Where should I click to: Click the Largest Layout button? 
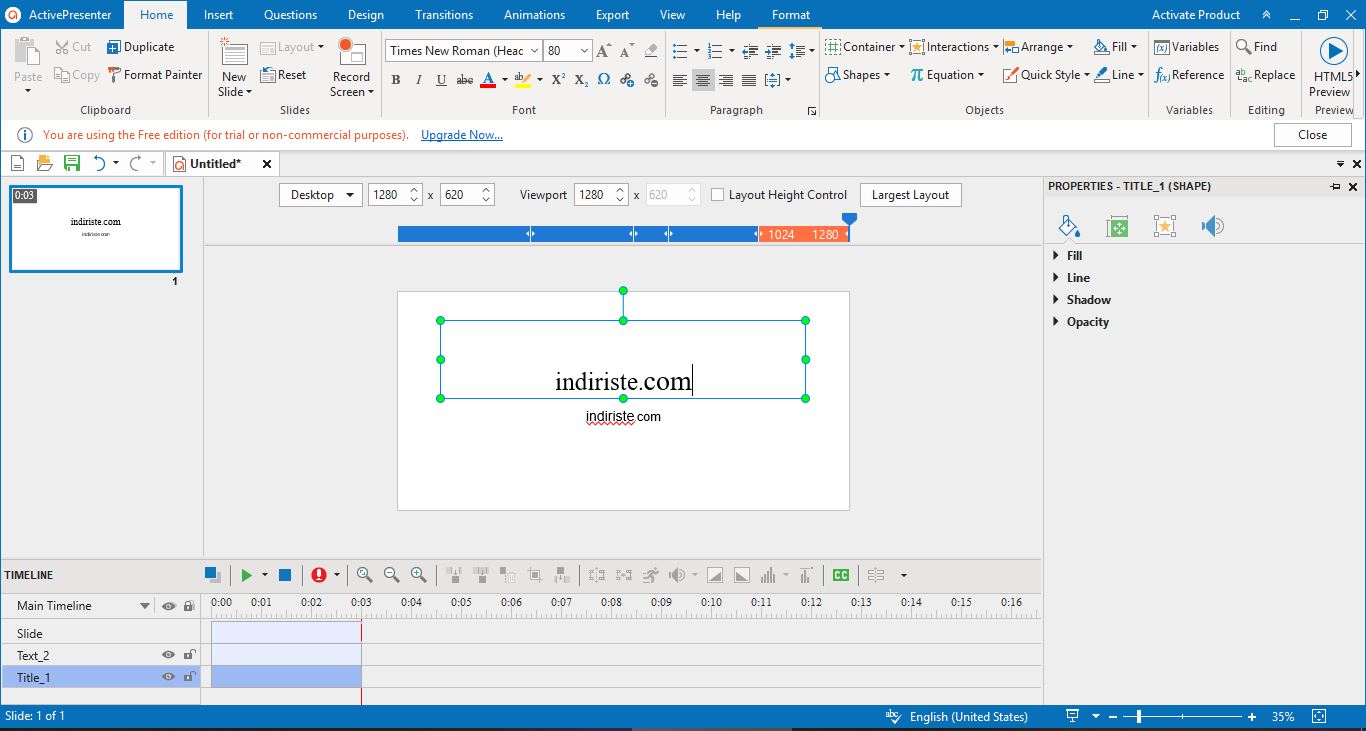910,195
